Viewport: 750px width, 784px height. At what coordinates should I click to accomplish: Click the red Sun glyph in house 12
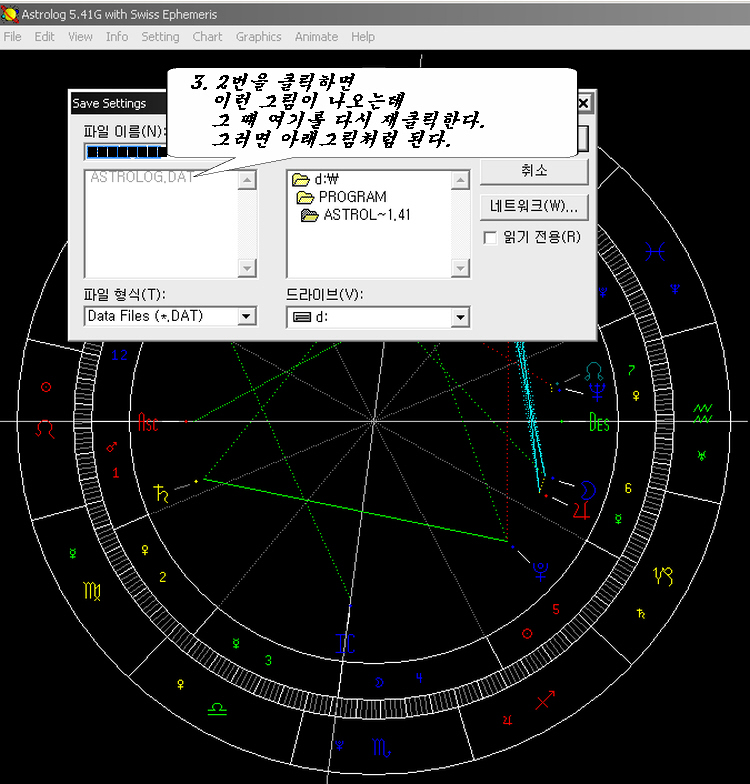[46, 387]
